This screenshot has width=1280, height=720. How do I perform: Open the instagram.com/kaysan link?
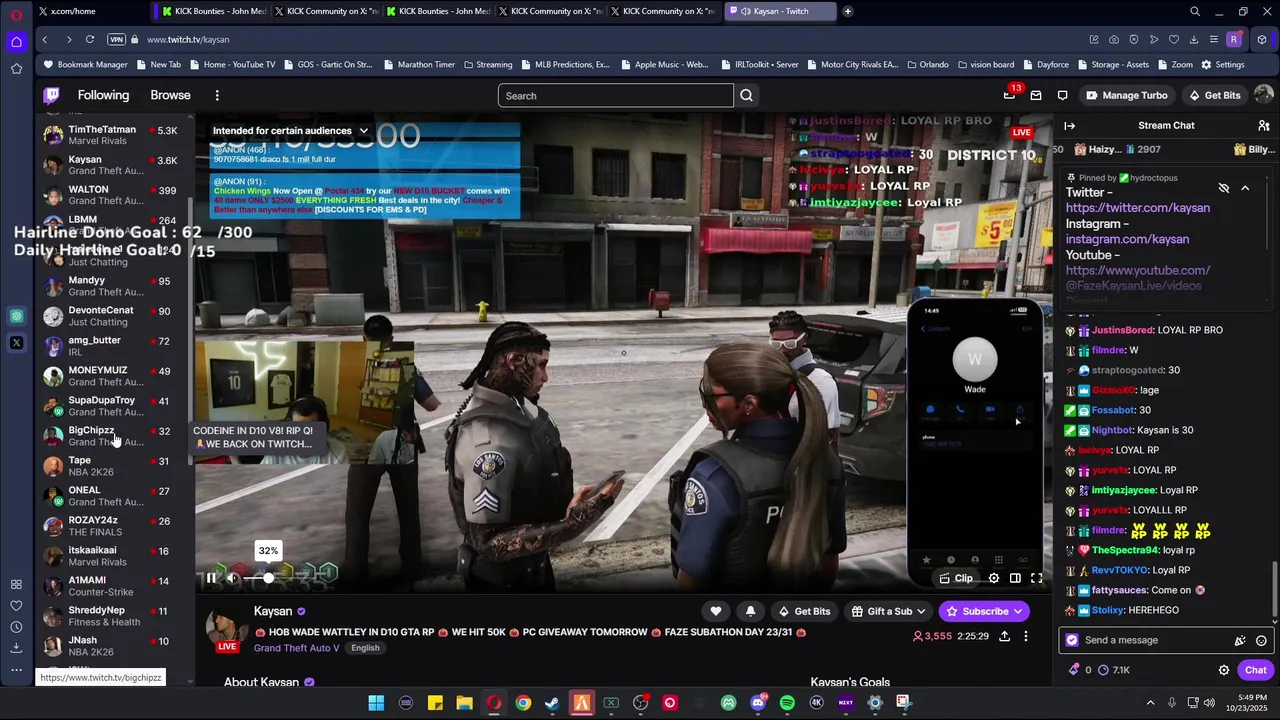point(1127,239)
